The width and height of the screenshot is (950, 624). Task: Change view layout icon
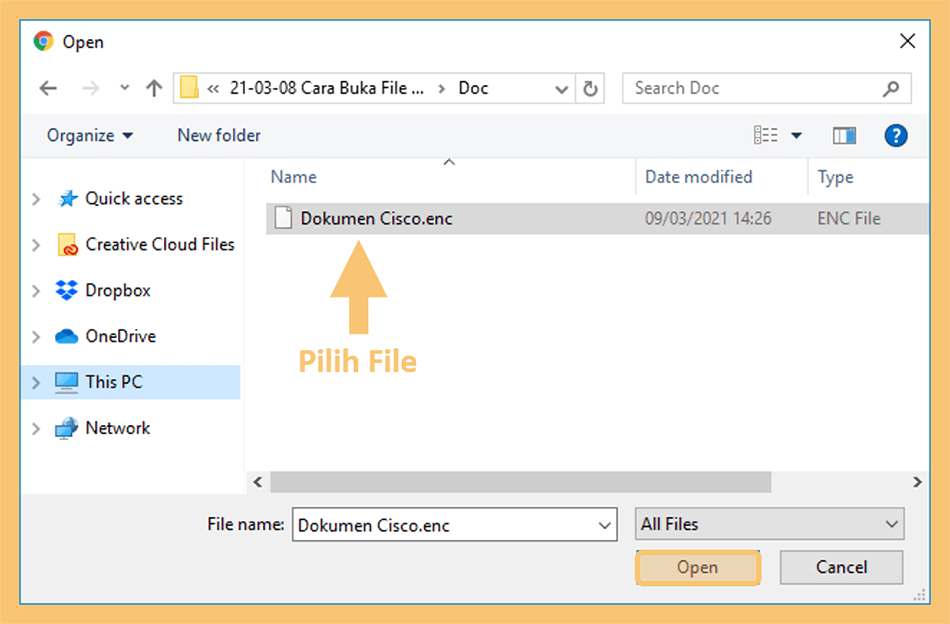tap(765, 135)
